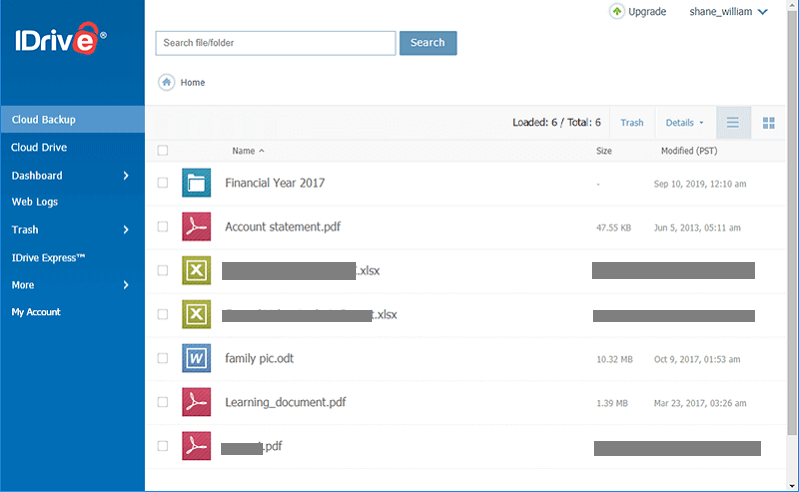Click the Mar 23, 2017, 03:26 am date
Viewport: 799px width, 492px height.
tap(700, 403)
